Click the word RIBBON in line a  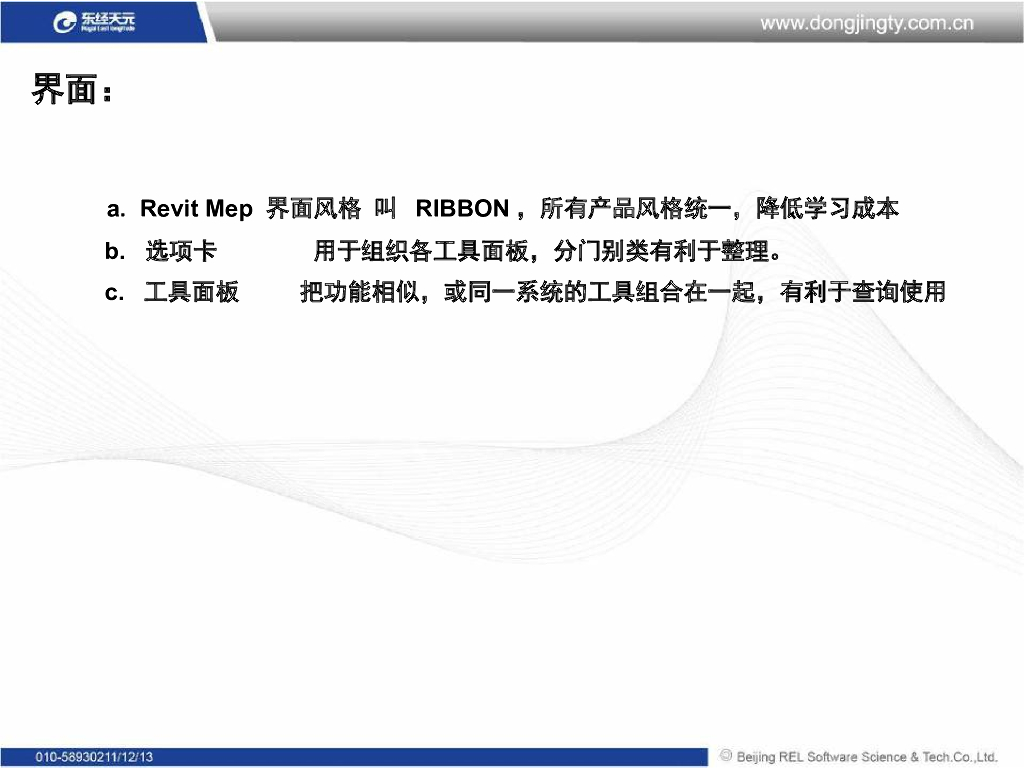tap(462, 208)
